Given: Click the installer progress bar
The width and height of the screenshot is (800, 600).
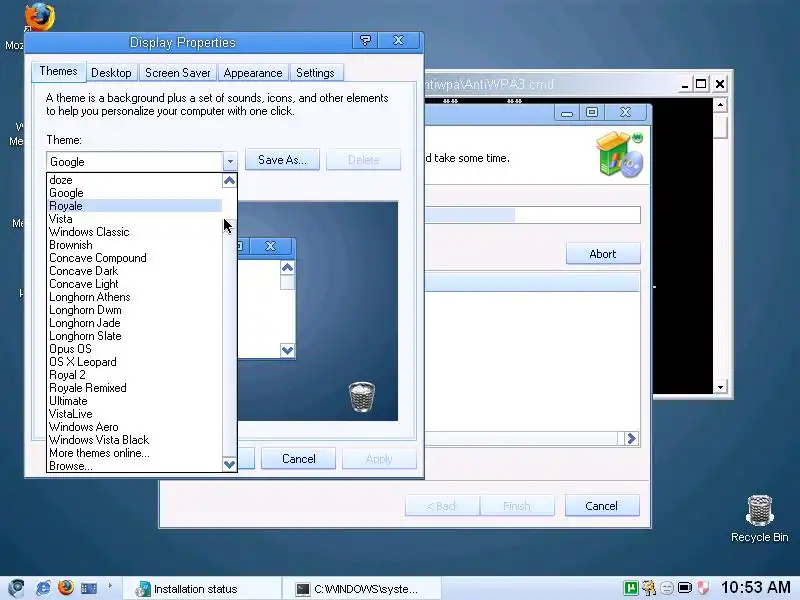Looking at the screenshot, I should click(533, 215).
